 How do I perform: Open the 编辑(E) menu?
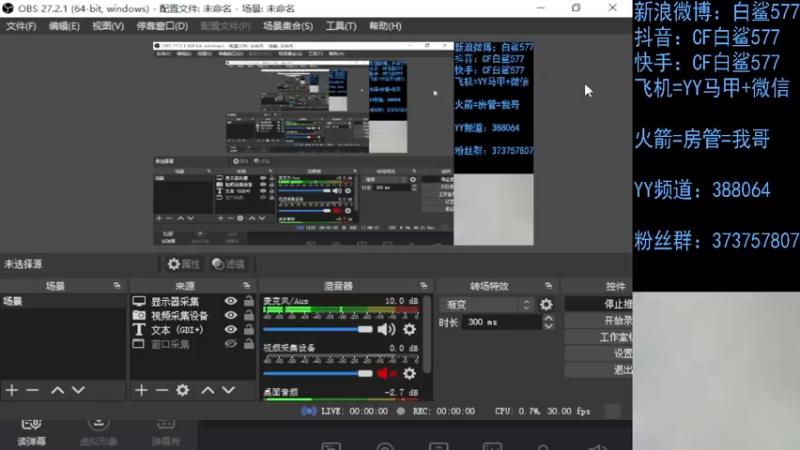[x=64, y=26]
